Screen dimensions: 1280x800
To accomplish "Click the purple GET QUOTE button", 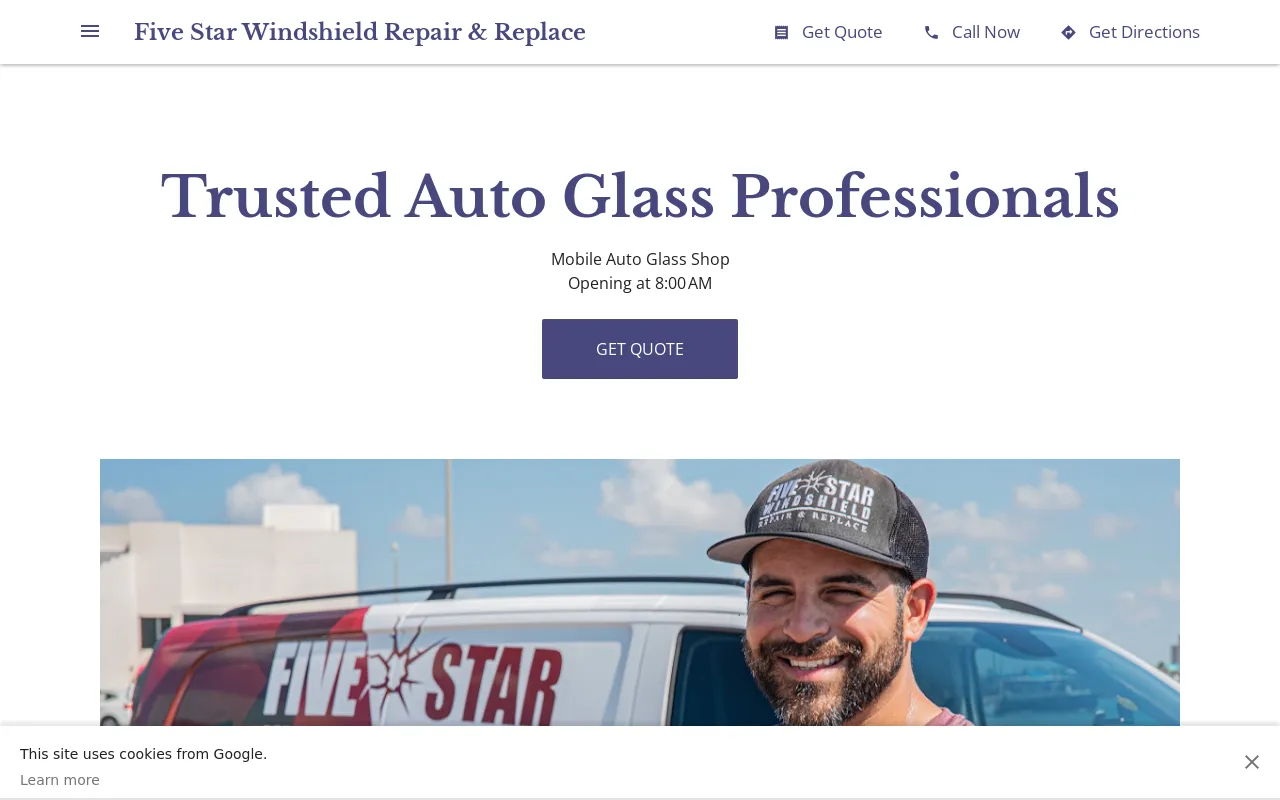I will point(640,349).
